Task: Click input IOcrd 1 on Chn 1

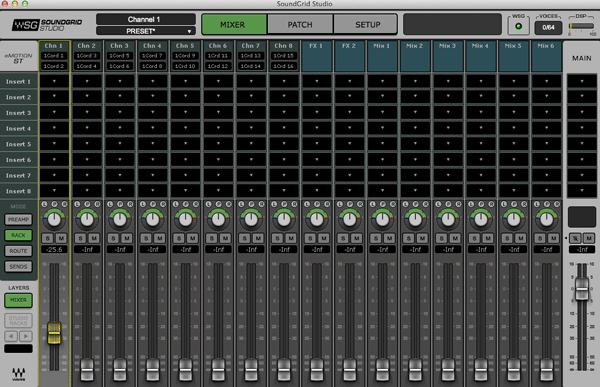Action: pos(54,56)
